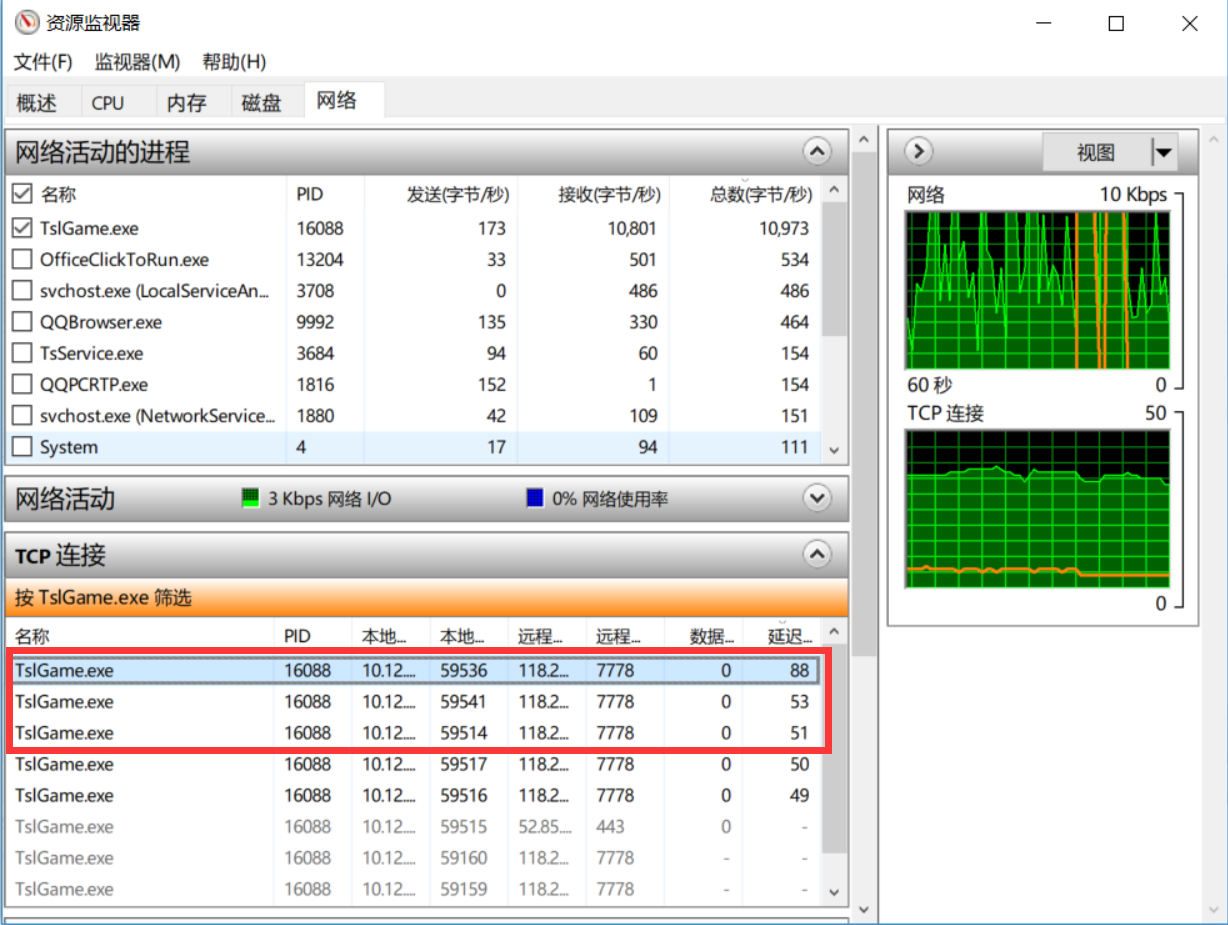Viewport: 1228px width, 925px height.
Task: Hide the graph pane with arrow button
Action: 918,152
